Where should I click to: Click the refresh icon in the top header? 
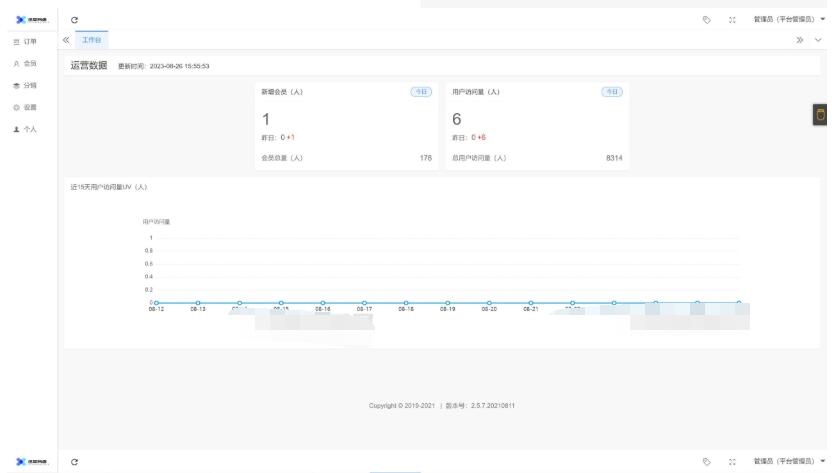[x=74, y=20]
